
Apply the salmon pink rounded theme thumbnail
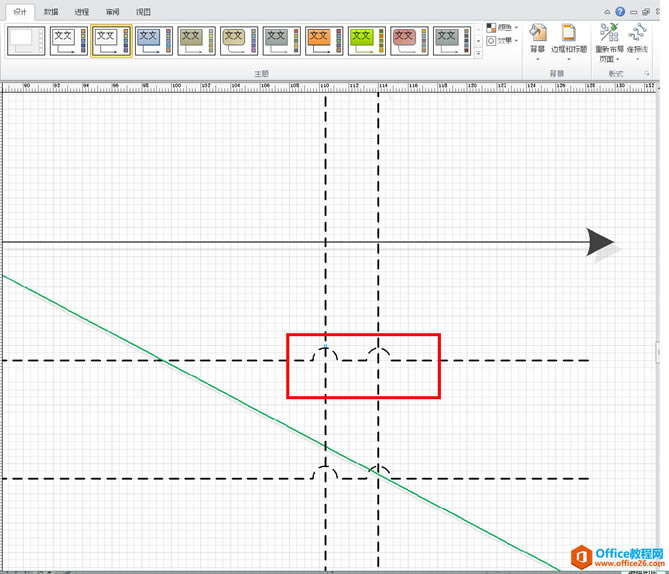pos(410,41)
